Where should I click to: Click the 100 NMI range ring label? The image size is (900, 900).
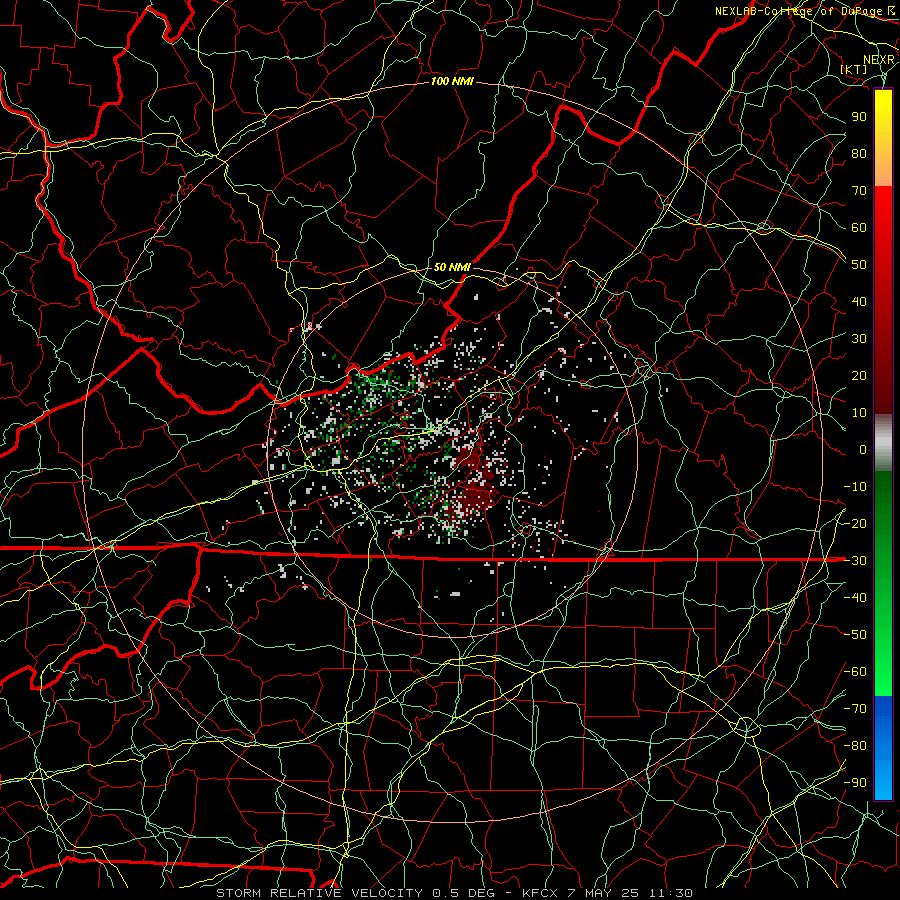[452, 82]
